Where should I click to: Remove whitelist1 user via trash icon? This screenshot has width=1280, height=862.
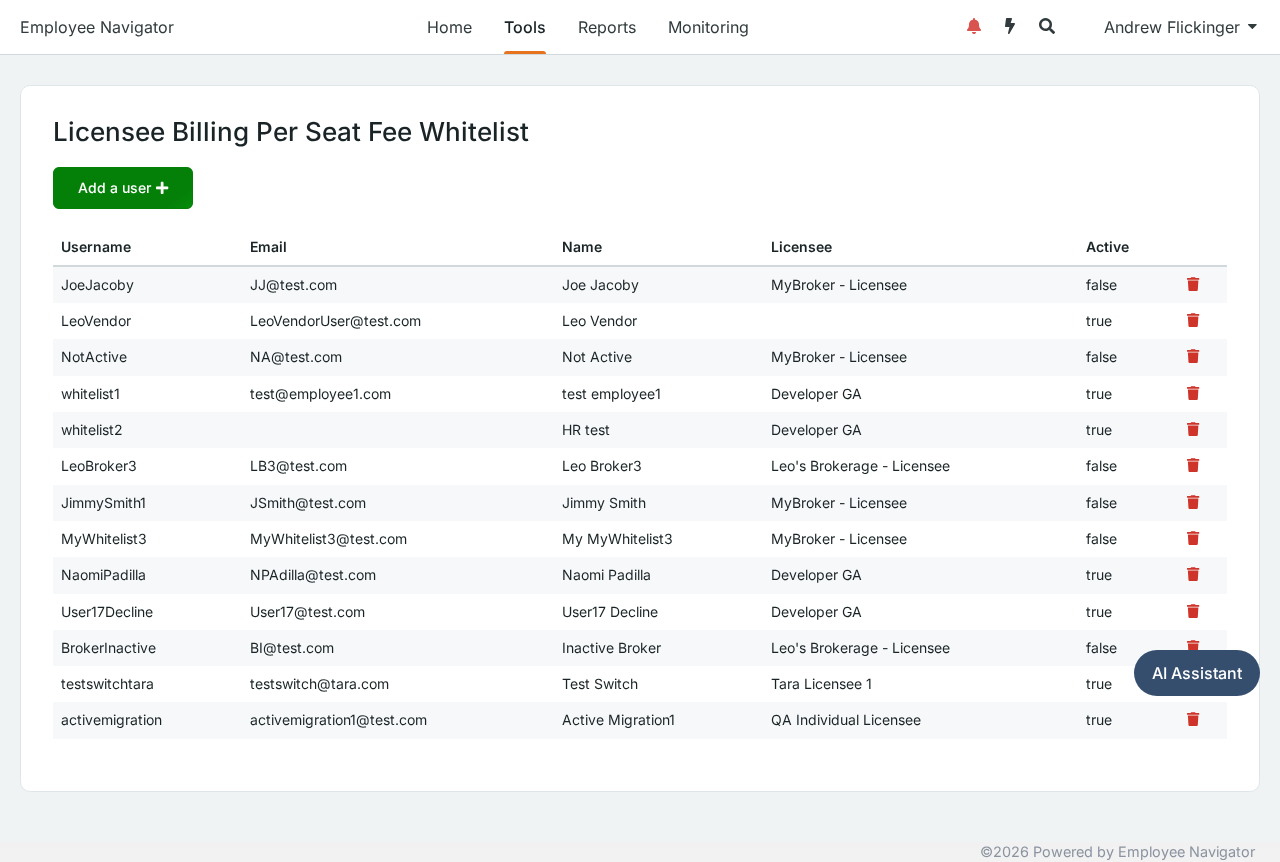tap(1193, 394)
